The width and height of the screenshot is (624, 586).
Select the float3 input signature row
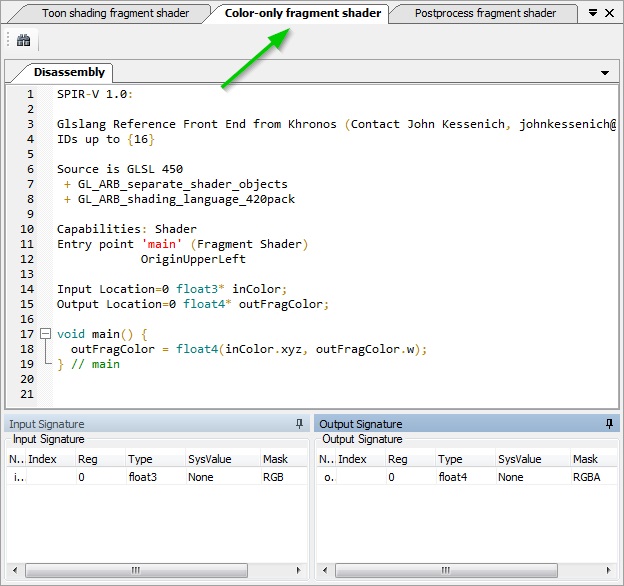point(157,477)
